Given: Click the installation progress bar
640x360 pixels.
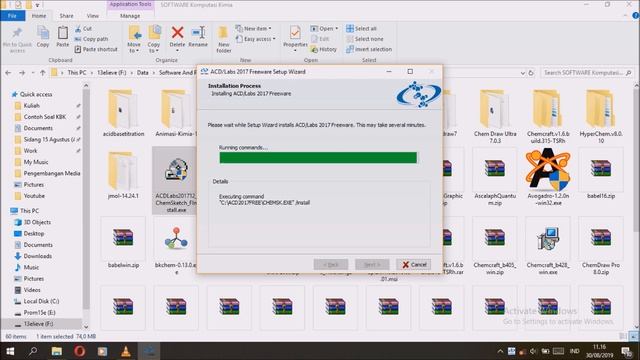Looking at the screenshot, I should 318,158.
